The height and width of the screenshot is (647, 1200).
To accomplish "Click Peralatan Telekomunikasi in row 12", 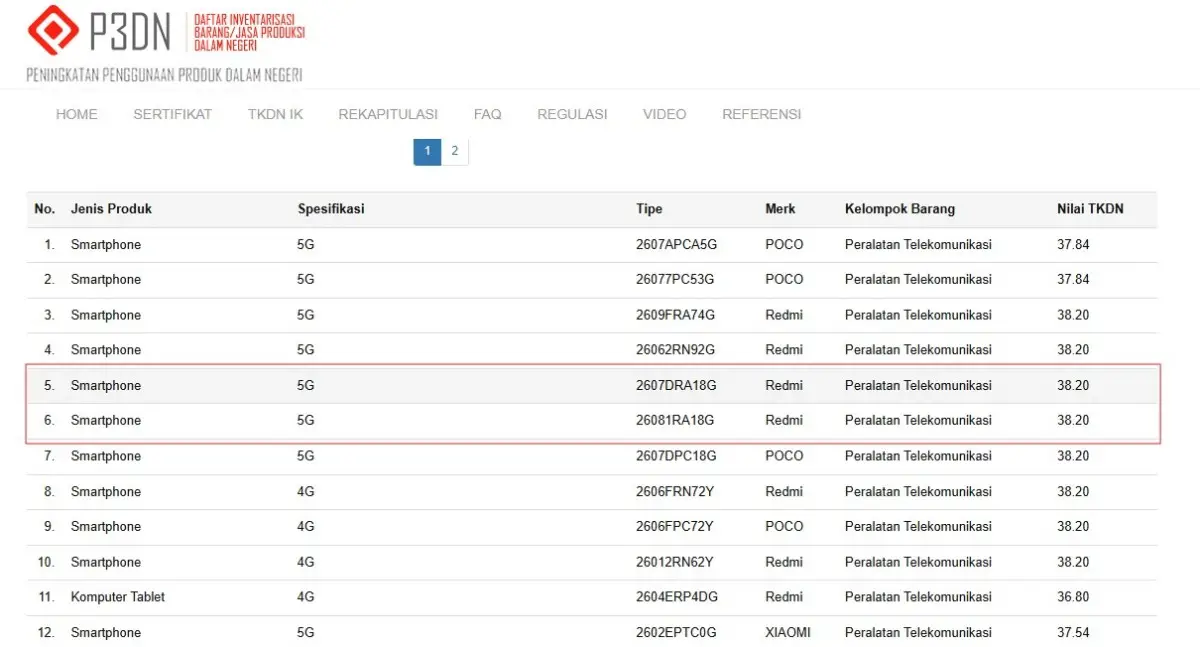I will point(918,633).
